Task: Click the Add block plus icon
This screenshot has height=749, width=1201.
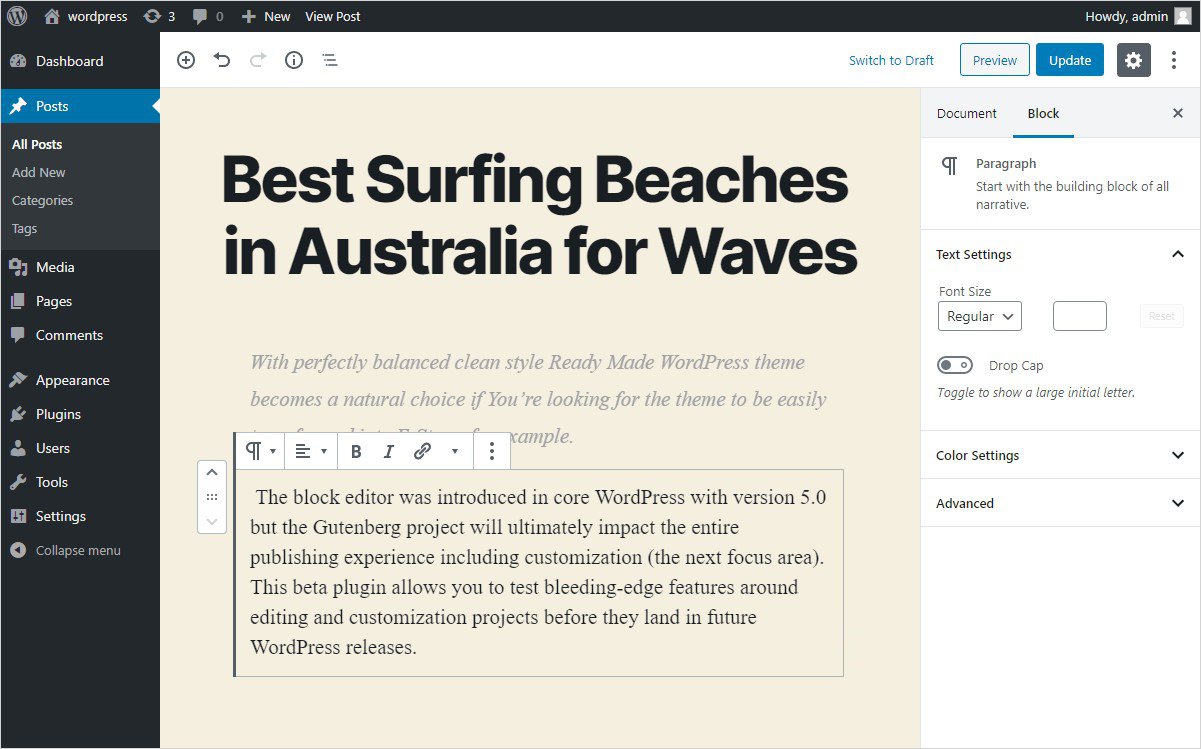Action: pos(186,60)
